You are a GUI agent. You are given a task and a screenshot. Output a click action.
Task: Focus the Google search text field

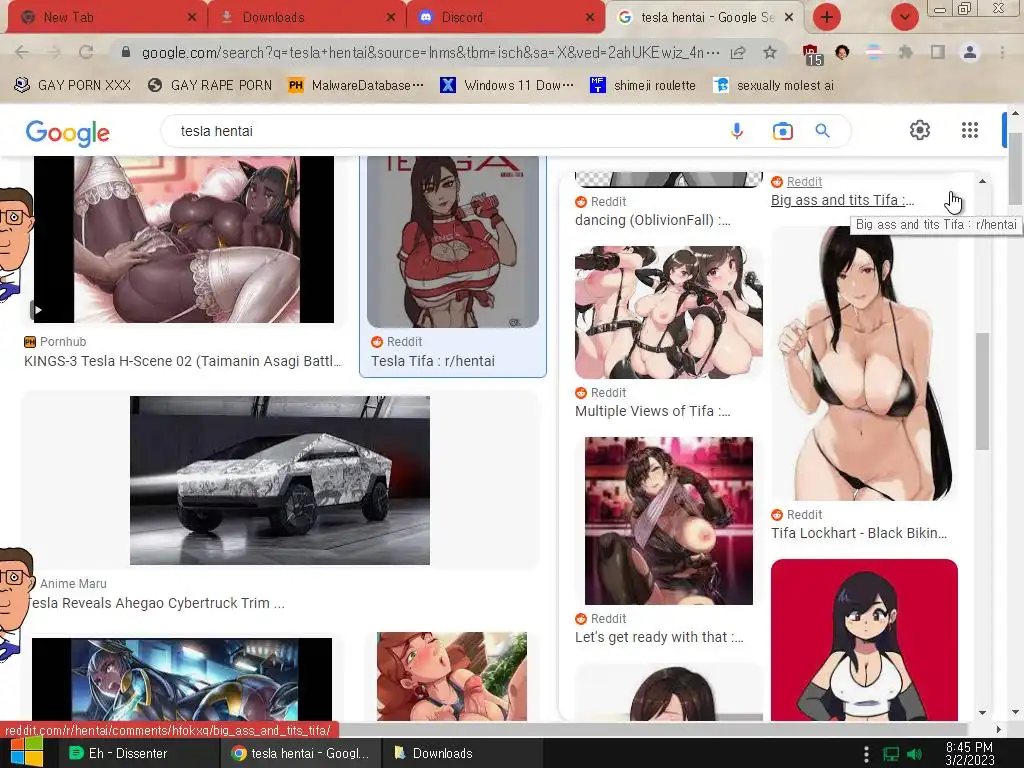[x=444, y=131]
